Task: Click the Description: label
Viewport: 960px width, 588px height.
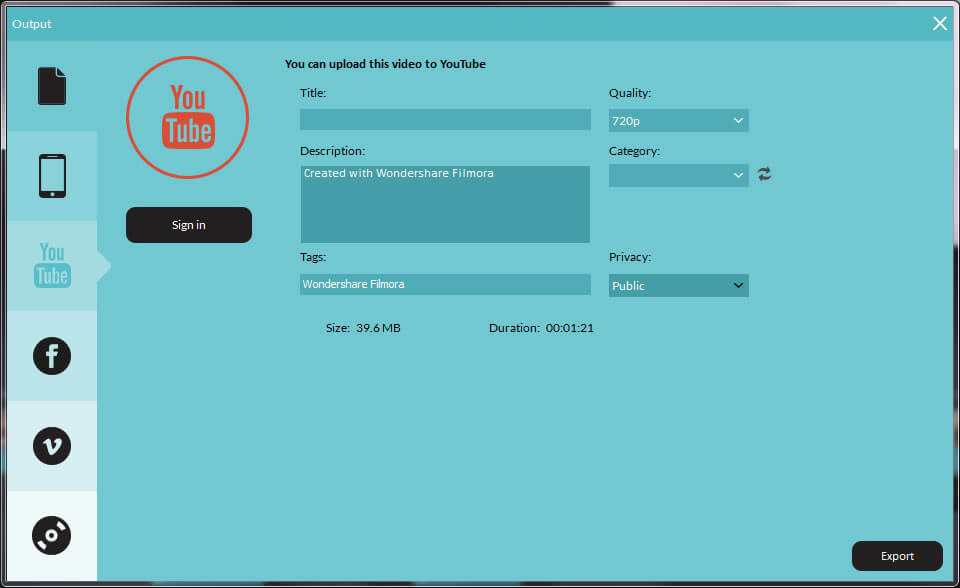Action: pos(332,151)
